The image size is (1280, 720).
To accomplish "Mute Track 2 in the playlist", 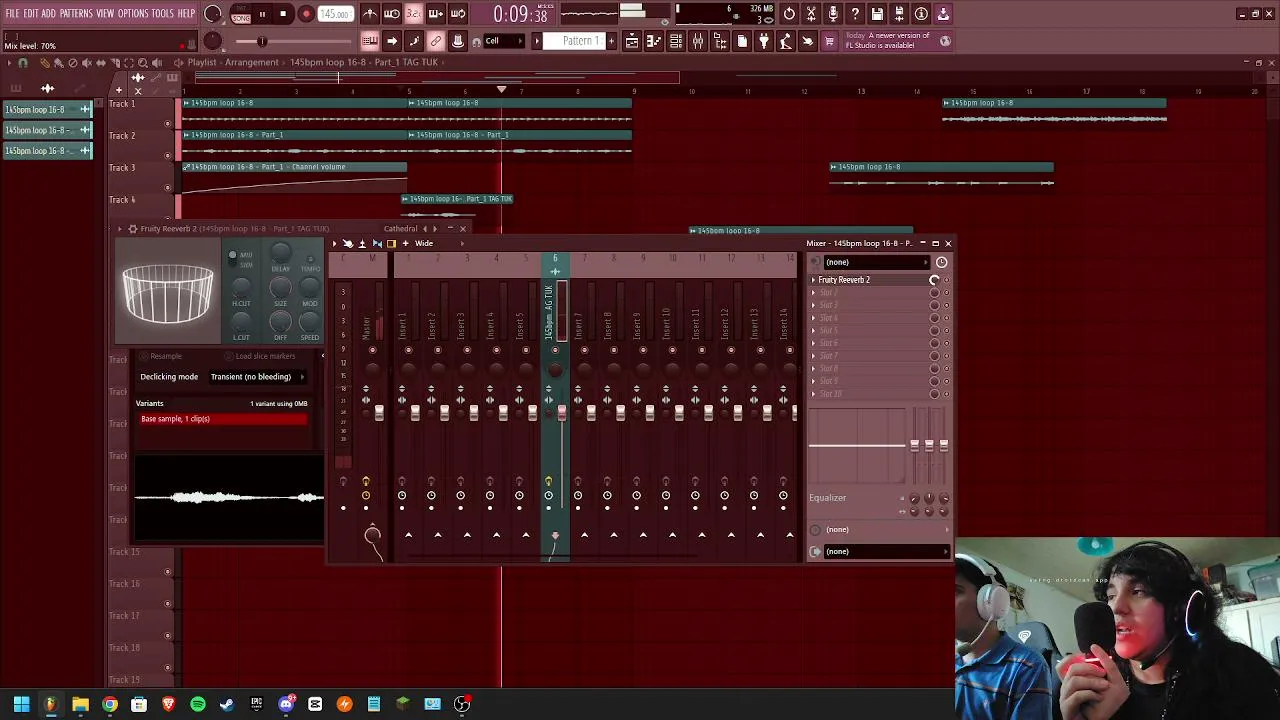I will point(168,156).
